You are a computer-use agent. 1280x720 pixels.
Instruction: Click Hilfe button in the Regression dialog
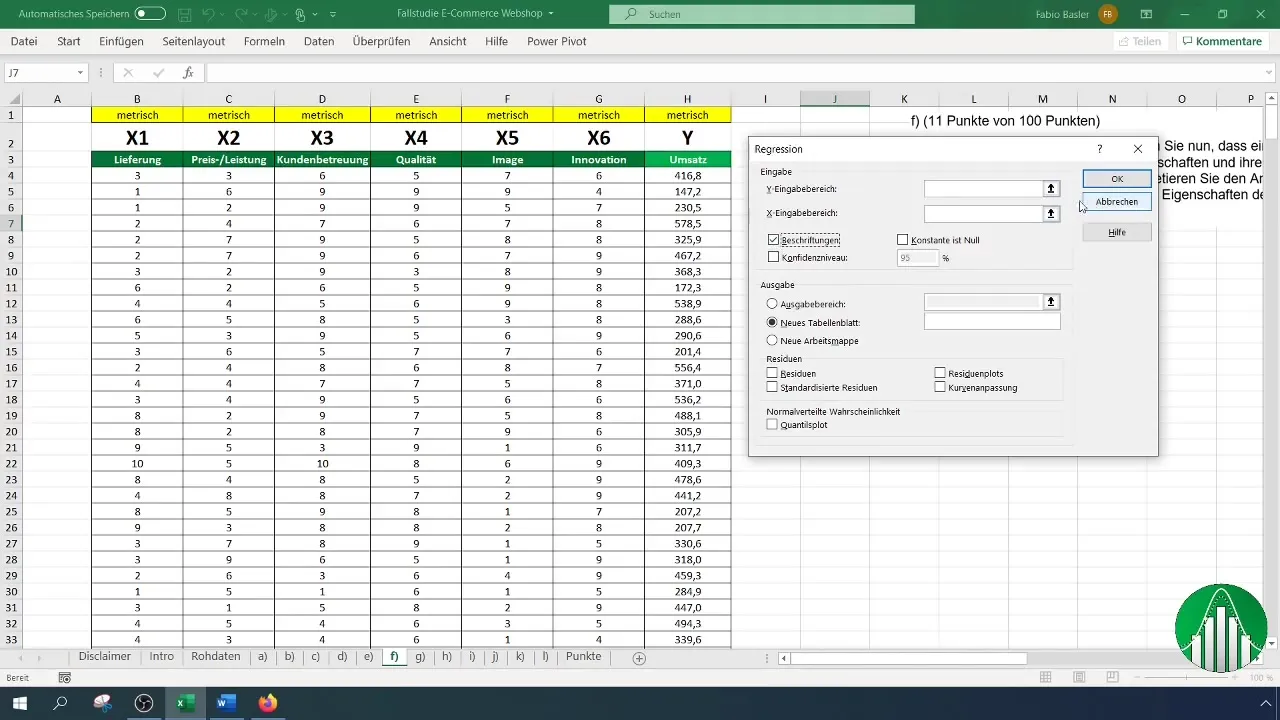(x=1117, y=232)
